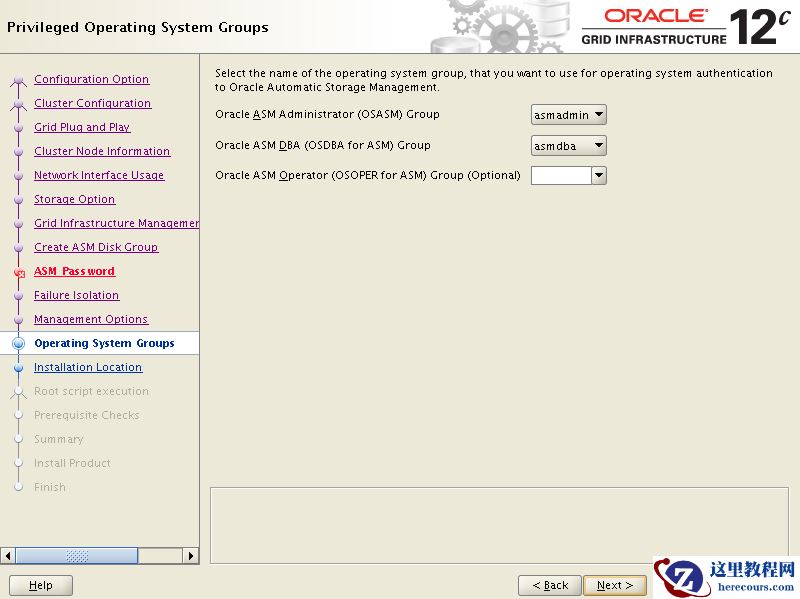Click the disabled Root script execution step
Screen dimensions: 800x599
pyautogui.click(x=91, y=391)
